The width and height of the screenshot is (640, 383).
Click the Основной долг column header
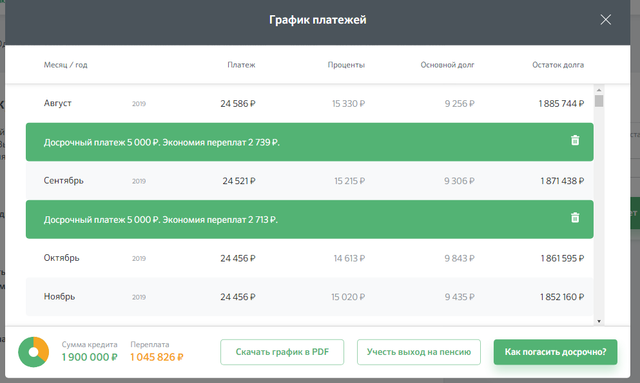[447, 65]
